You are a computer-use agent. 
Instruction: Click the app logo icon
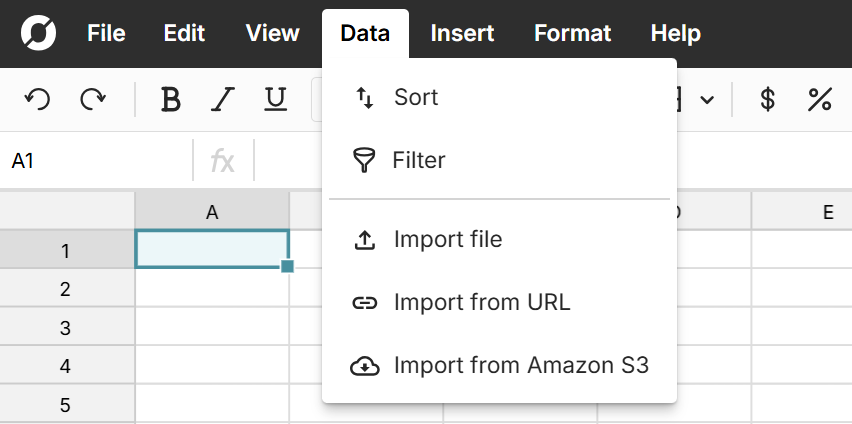click(38, 34)
